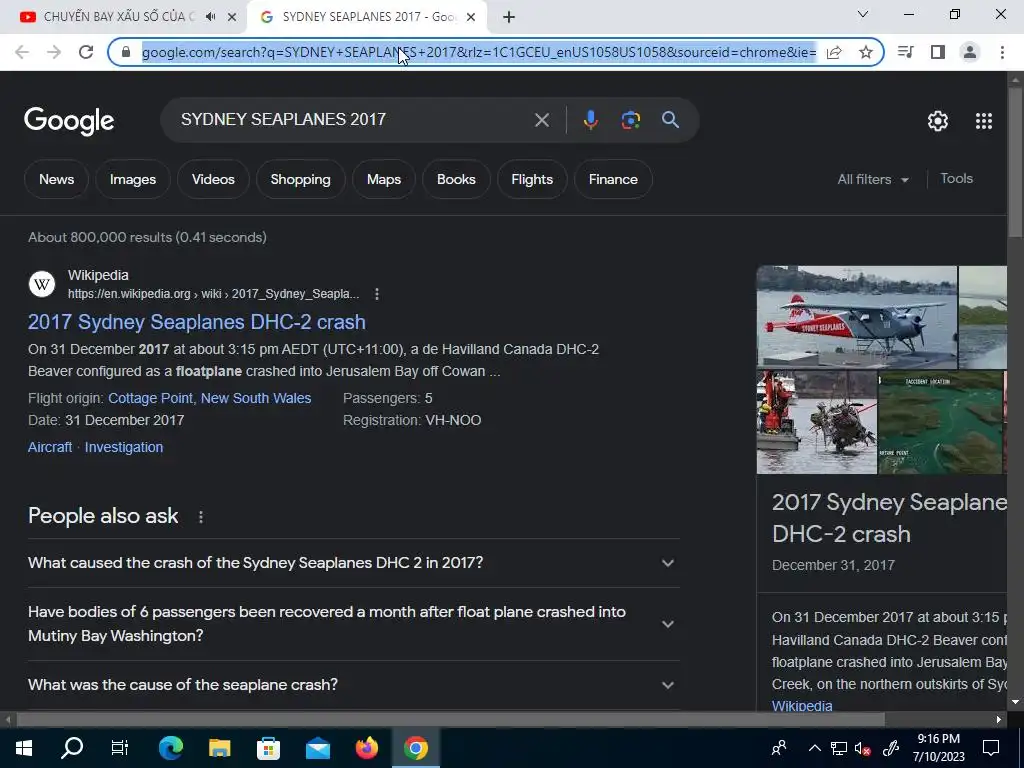Image resolution: width=1024 pixels, height=768 pixels.
Task: Expand 'What was the cause of the seaplane crash?'
Action: click(x=354, y=685)
